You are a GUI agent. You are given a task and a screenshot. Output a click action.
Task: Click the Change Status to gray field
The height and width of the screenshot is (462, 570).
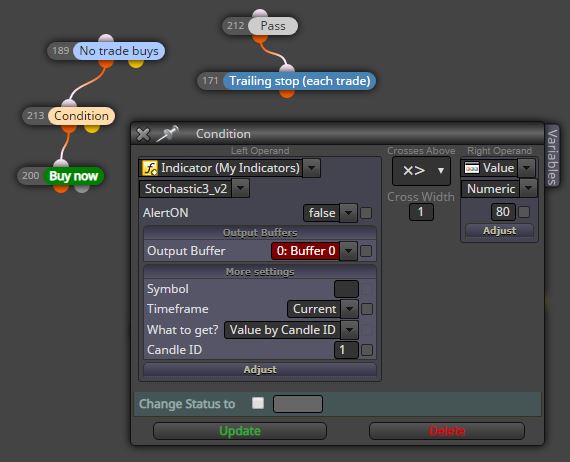(298, 404)
